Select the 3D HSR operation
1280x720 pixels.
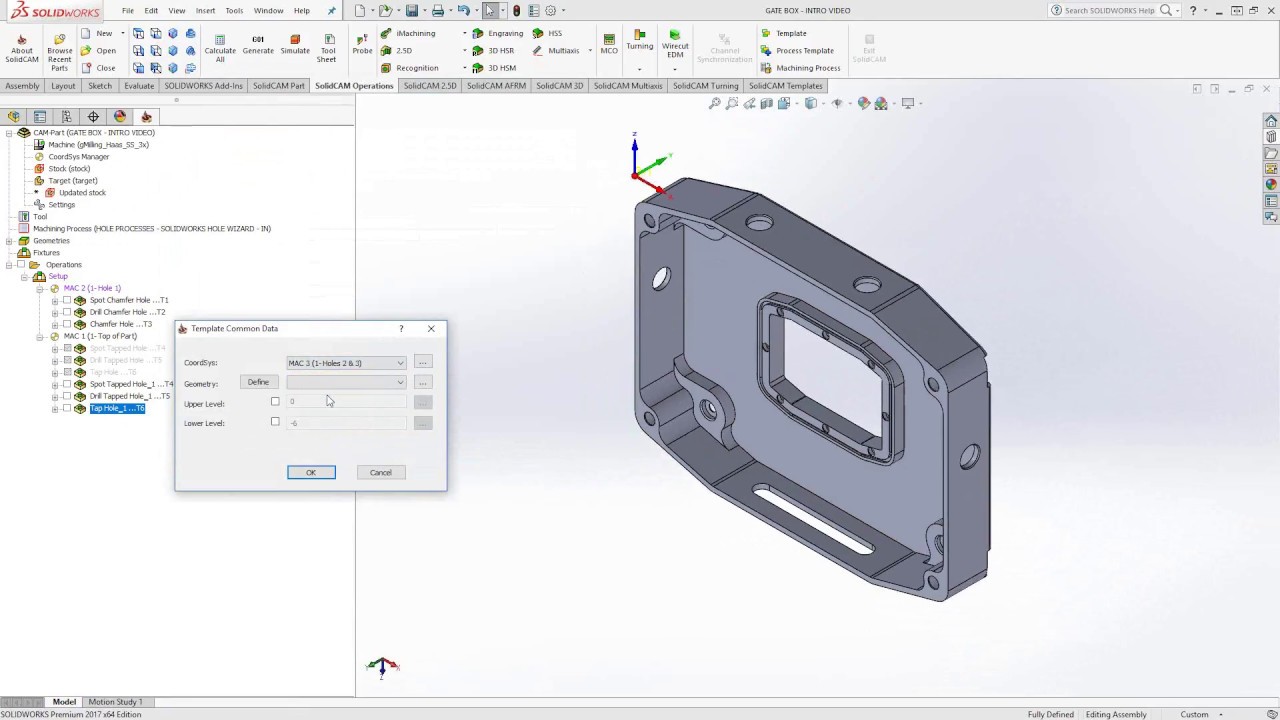(x=493, y=50)
